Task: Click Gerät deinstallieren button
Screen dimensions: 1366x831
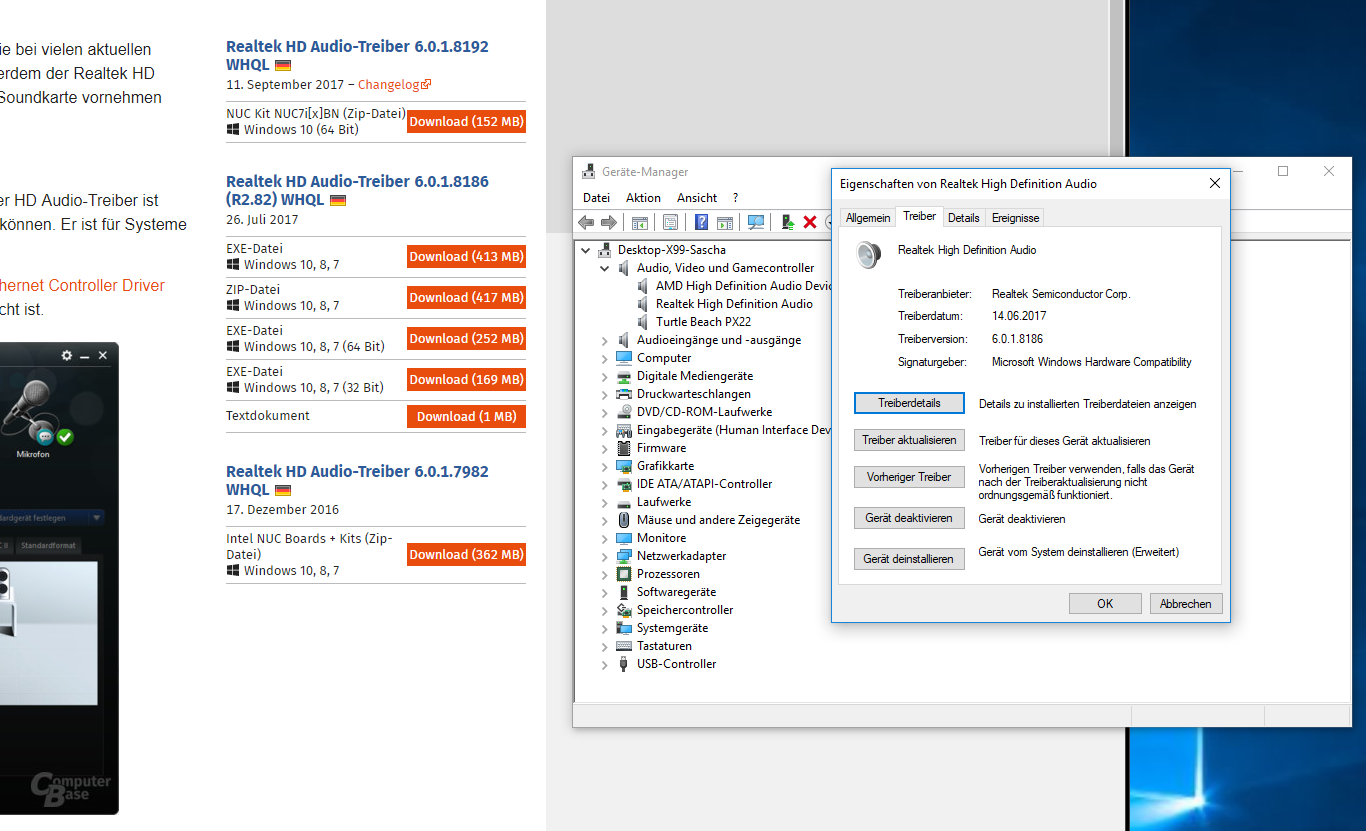Action: pos(909,559)
